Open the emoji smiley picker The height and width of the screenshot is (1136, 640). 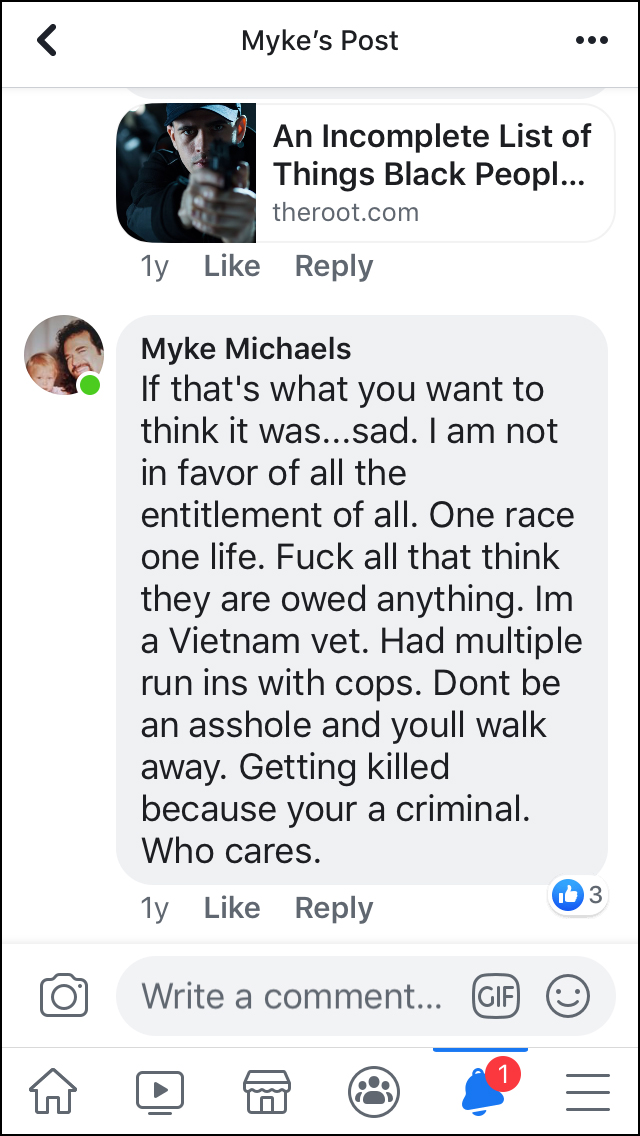click(x=568, y=996)
